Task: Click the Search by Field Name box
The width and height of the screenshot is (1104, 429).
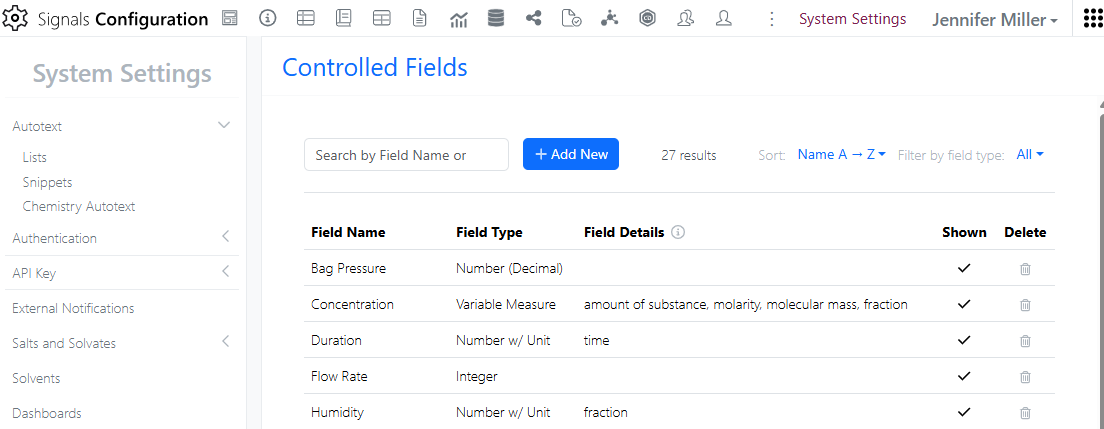Action: [406, 155]
